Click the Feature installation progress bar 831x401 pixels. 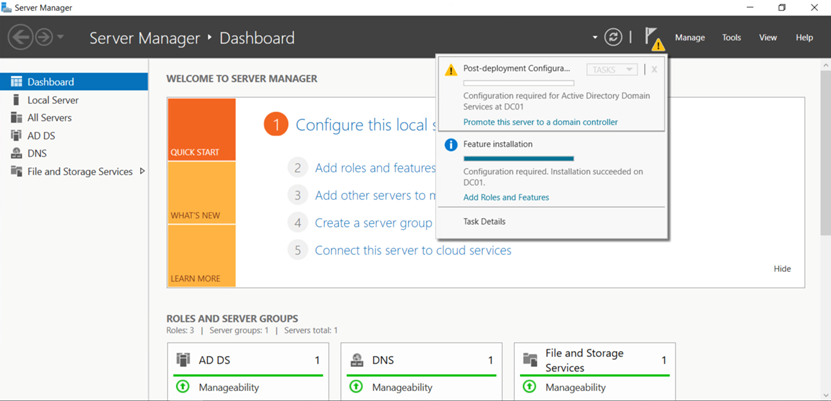[519, 158]
